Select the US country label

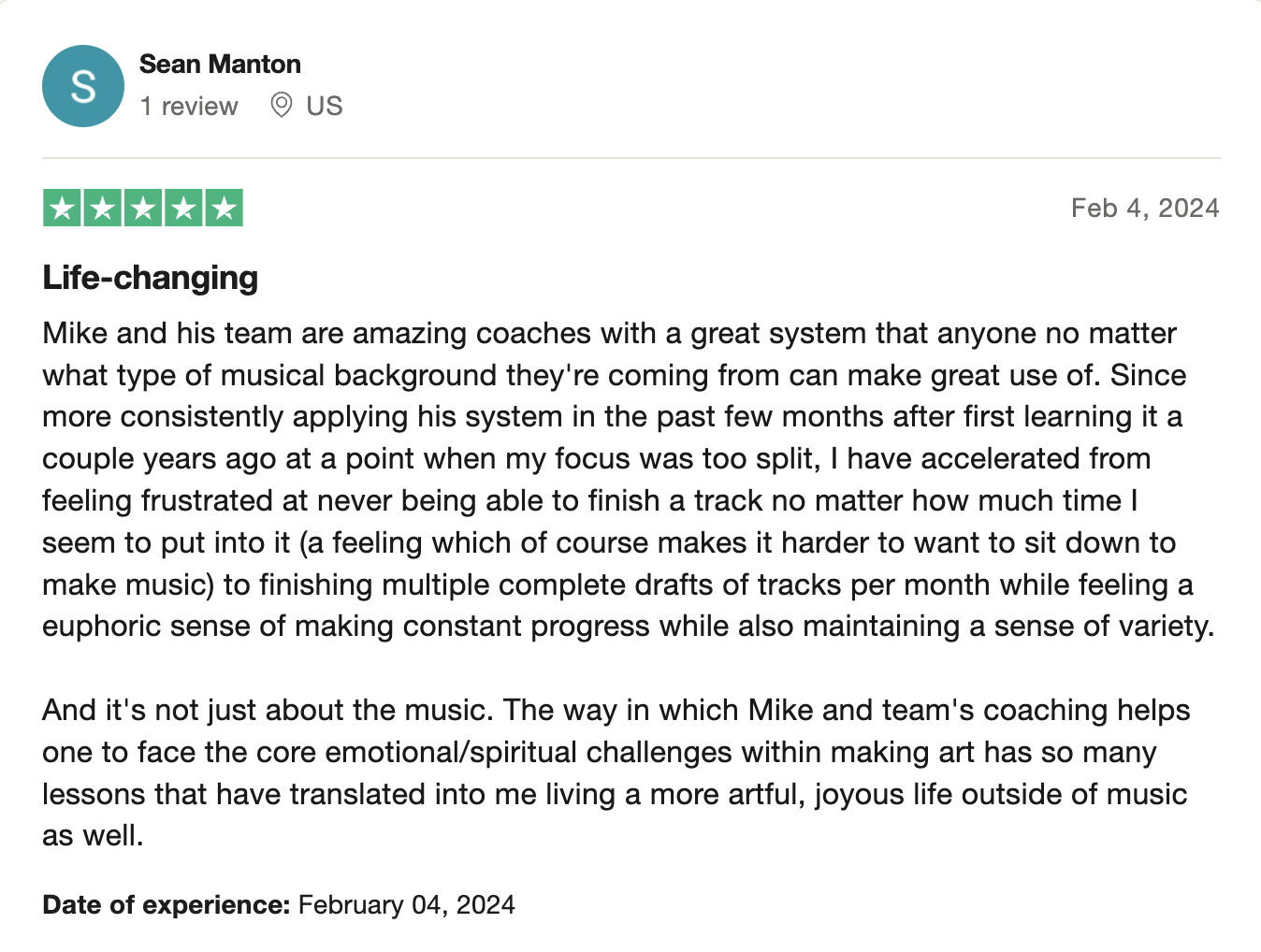[x=325, y=107]
